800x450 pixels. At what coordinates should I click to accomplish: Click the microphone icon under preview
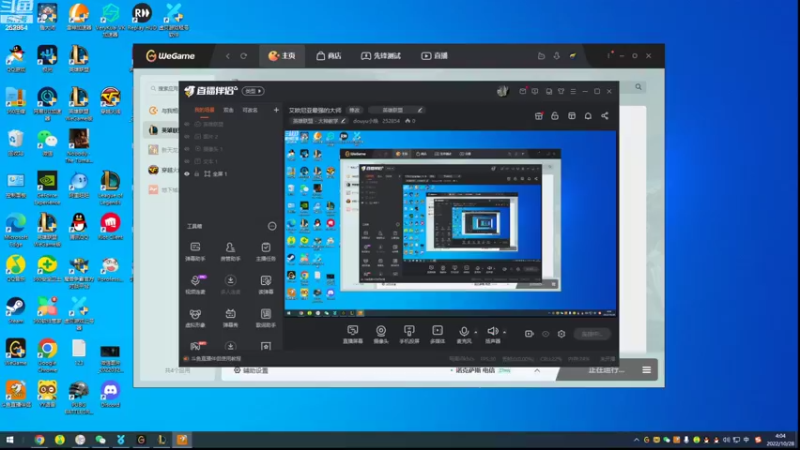(464, 332)
